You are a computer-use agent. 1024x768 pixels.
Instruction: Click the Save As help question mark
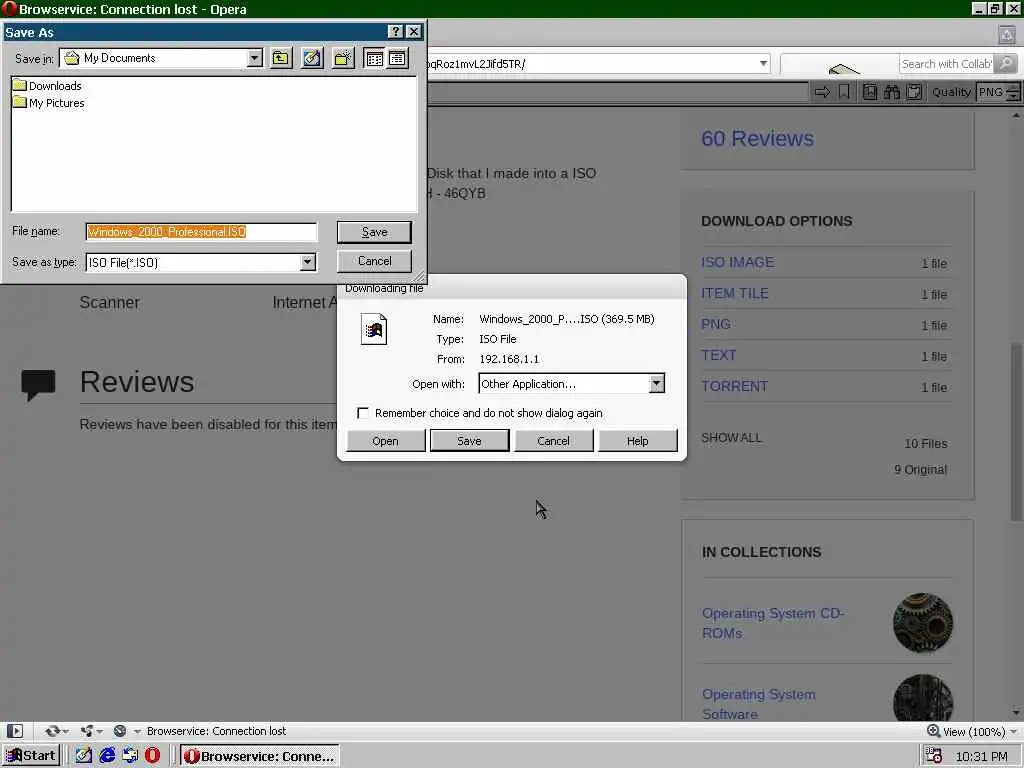[395, 31]
